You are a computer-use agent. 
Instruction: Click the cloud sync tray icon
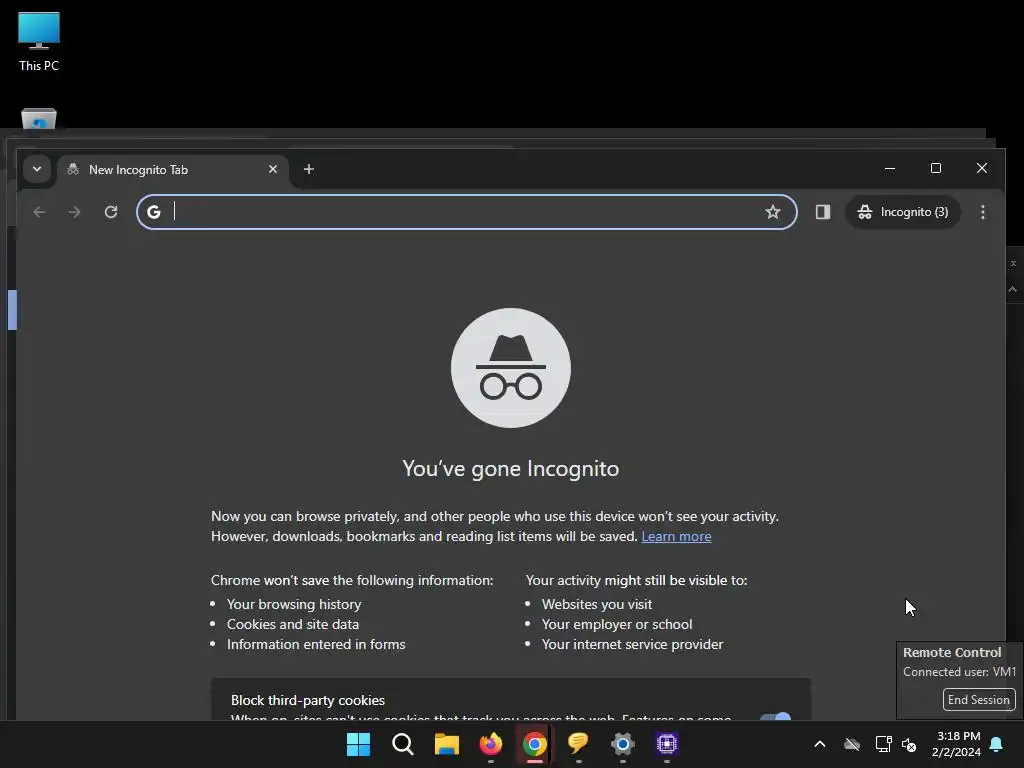click(852, 744)
